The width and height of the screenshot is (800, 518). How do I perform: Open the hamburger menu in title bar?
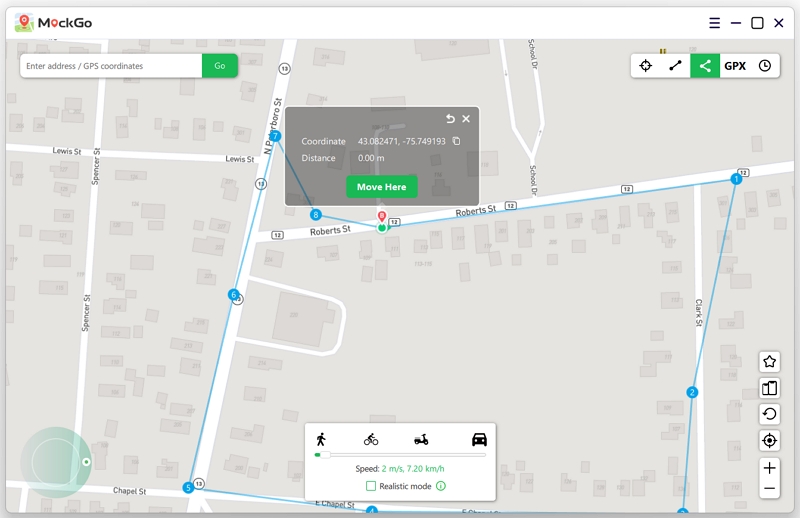714,23
